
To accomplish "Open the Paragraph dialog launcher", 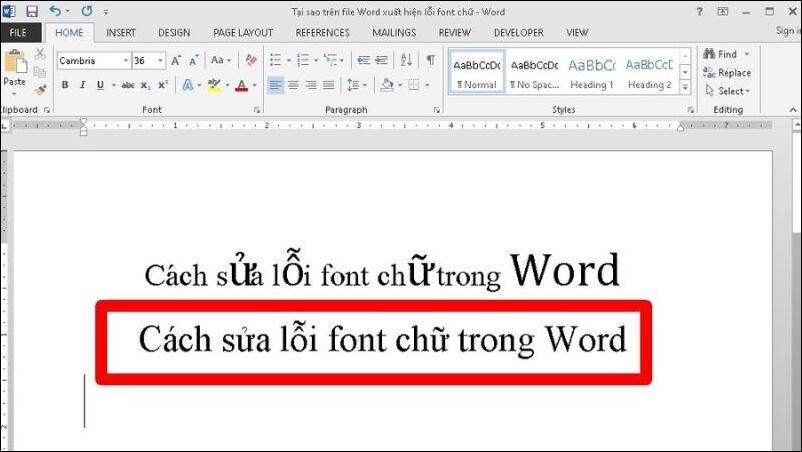I will (436, 110).
